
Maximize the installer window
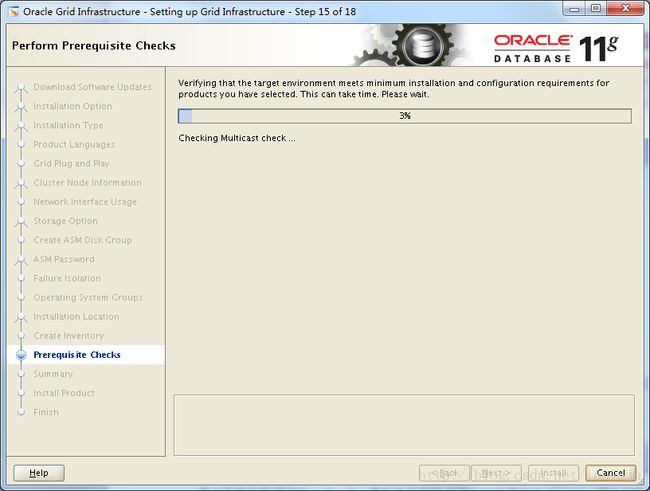[x=596, y=8]
